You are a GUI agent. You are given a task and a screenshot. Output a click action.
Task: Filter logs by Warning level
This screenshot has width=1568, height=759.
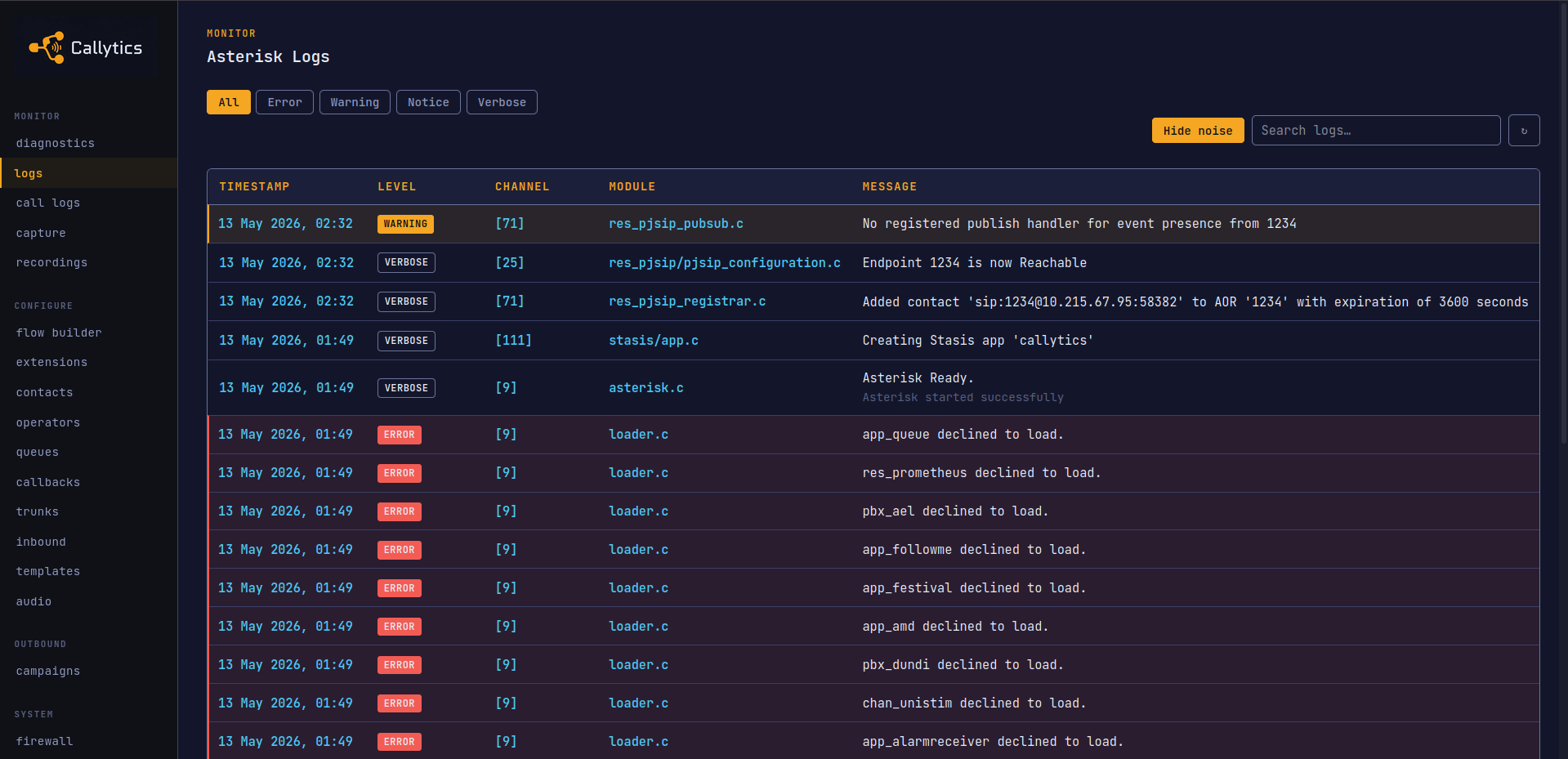[355, 102]
